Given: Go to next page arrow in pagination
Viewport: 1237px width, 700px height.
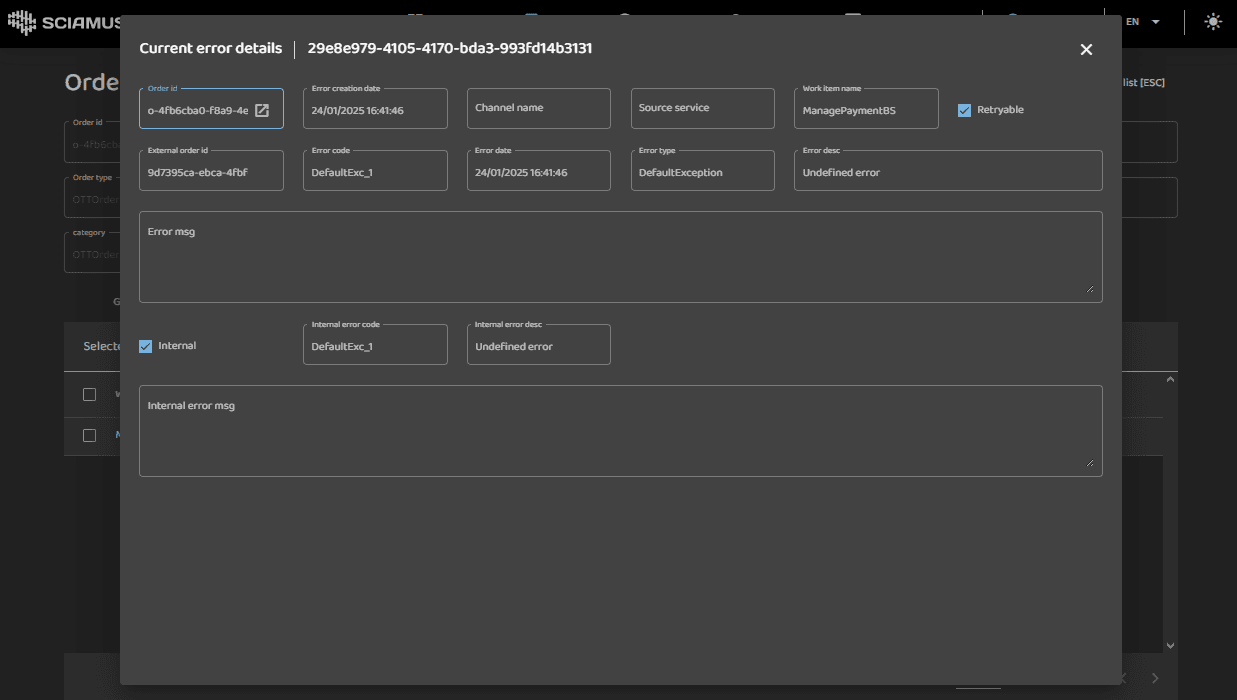Looking at the screenshot, I should (1155, 678).
